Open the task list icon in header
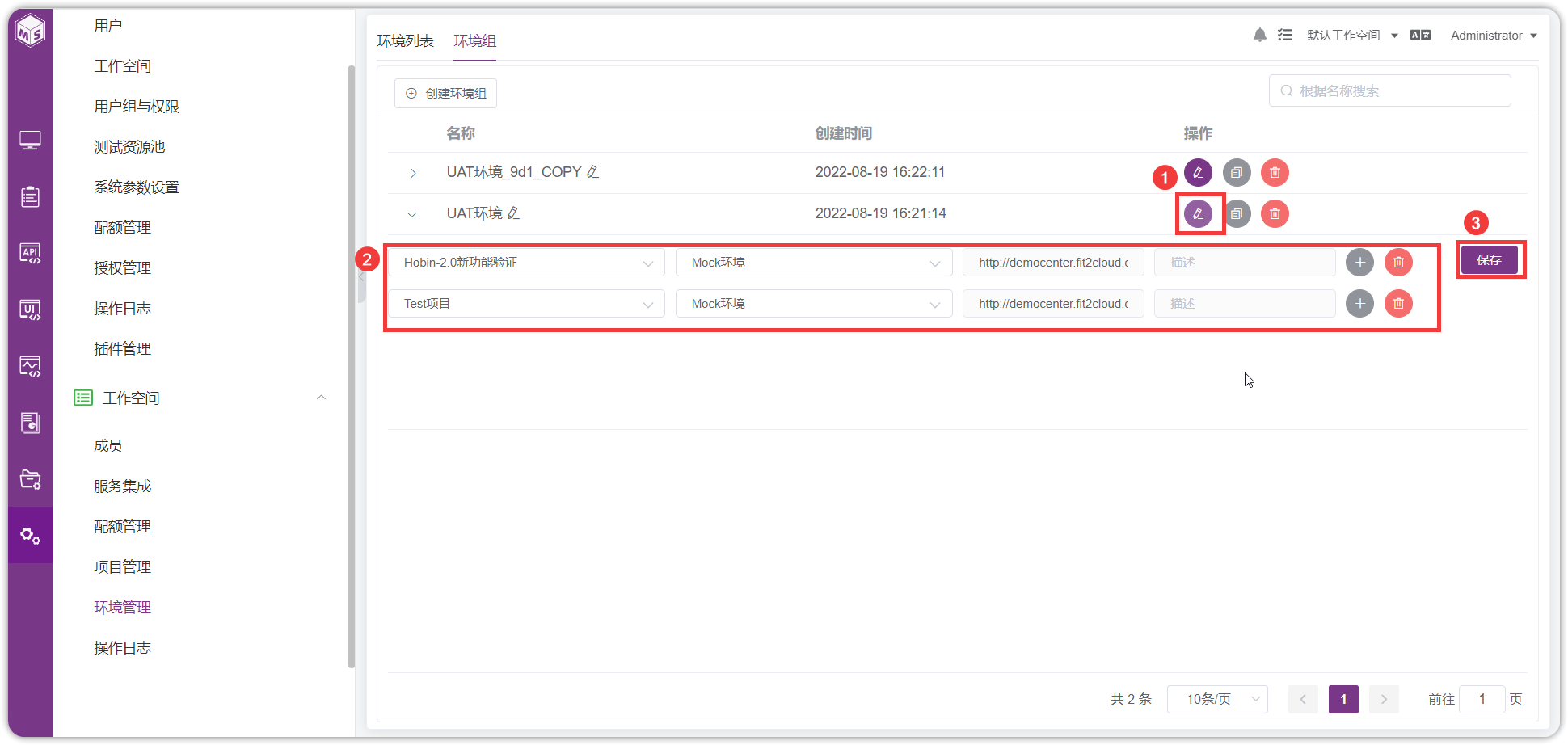This screenshot has height=745, width=1568. [x=1285, y=35]
